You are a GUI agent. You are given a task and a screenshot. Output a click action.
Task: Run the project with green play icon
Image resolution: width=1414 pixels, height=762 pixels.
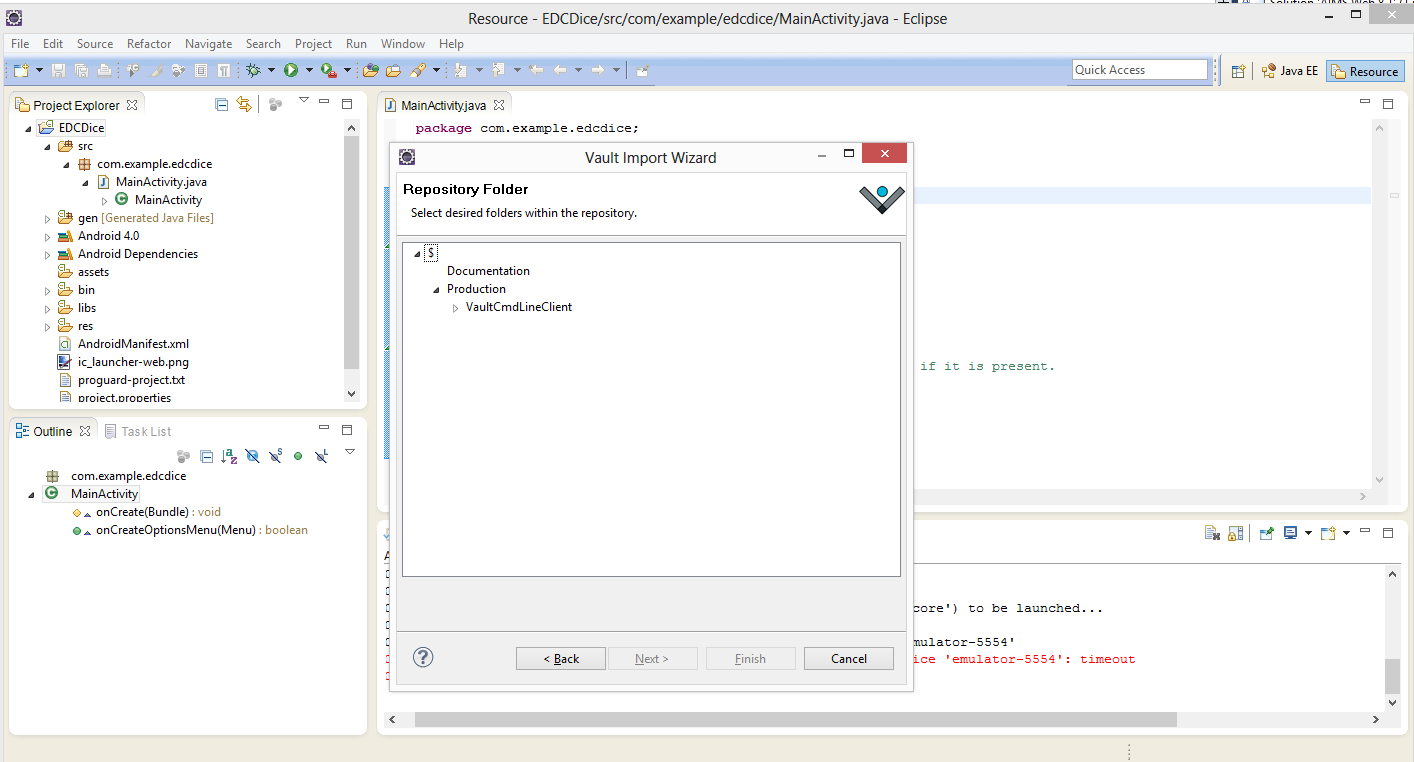tap(291, 70)
